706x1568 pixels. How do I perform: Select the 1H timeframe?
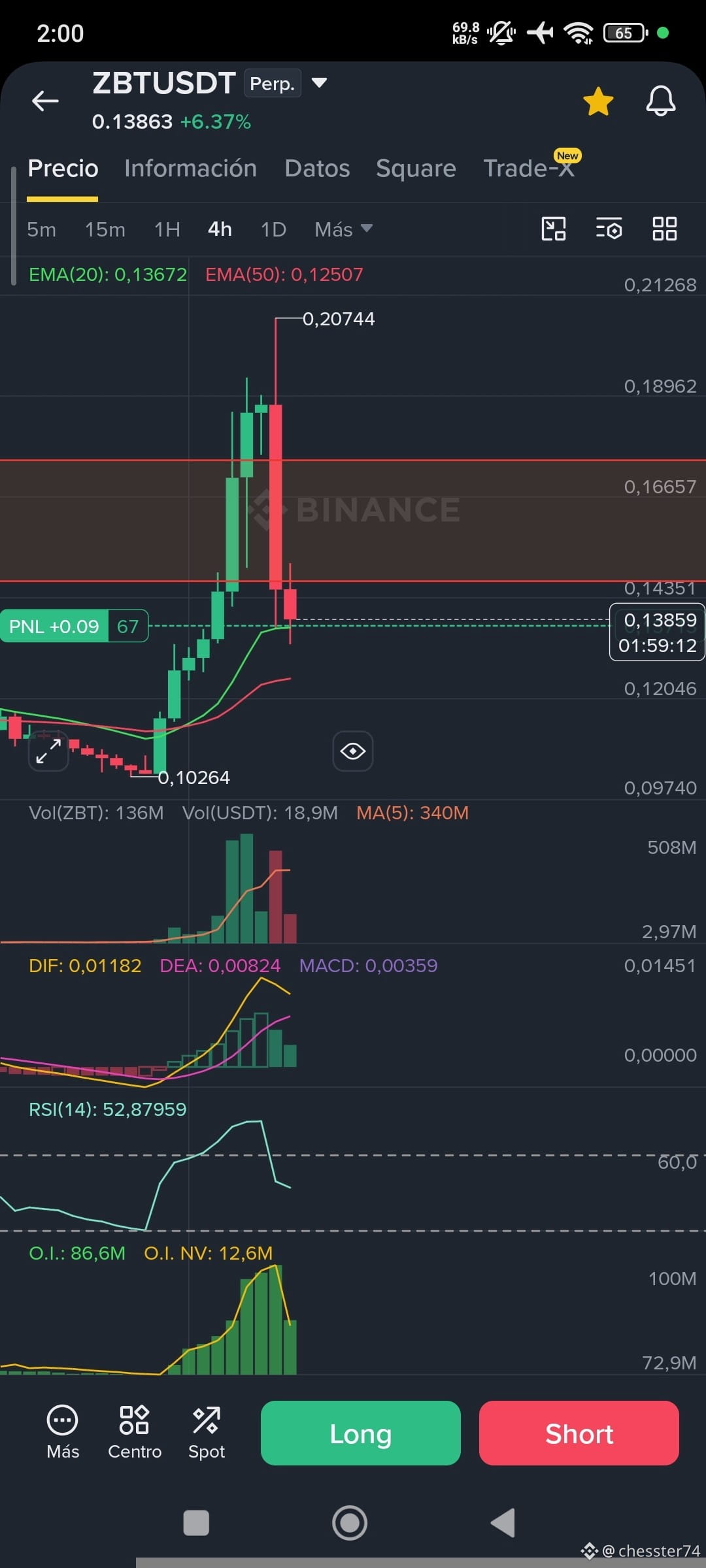tap(167, 229)
